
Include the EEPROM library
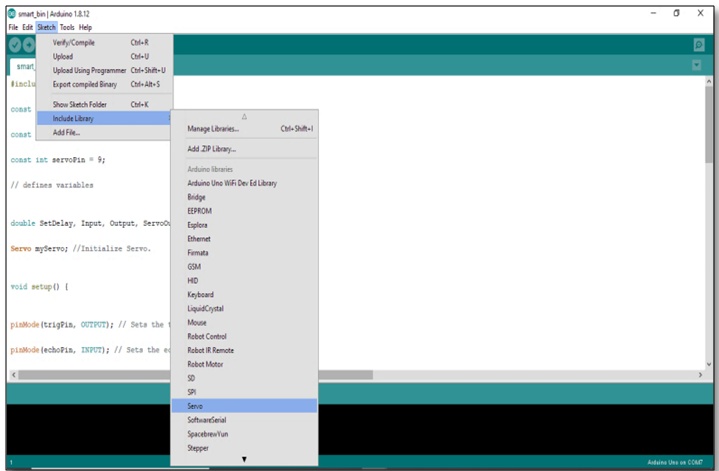click(x=244, y=211)
